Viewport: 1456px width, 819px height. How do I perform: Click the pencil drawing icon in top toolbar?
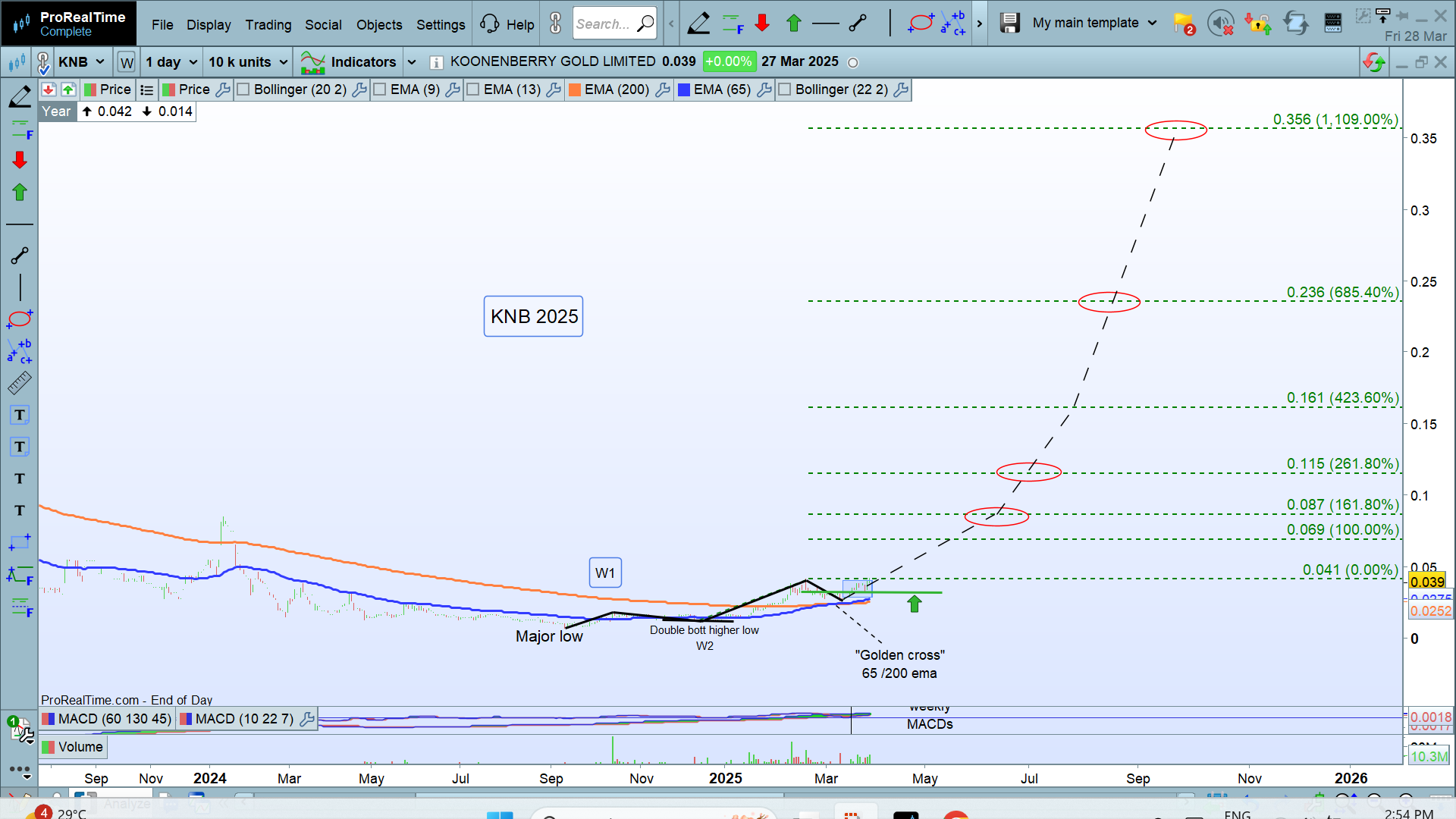point(698,24)
